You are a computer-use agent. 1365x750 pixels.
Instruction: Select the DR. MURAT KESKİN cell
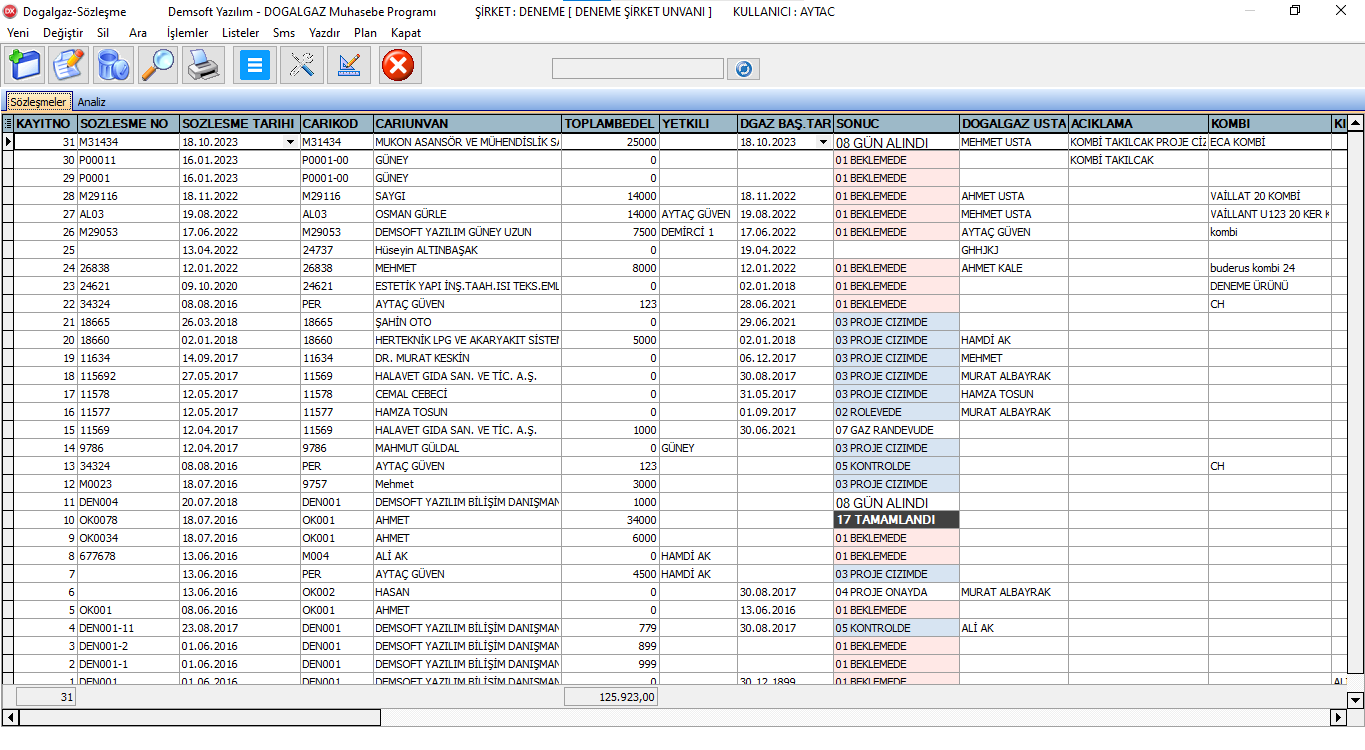[466, 358]
